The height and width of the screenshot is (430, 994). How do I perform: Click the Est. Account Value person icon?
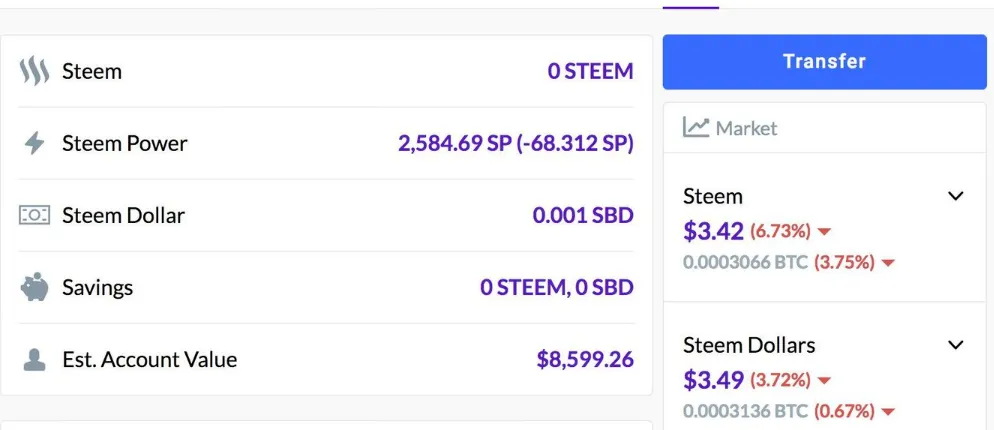(x=34, y=360)
